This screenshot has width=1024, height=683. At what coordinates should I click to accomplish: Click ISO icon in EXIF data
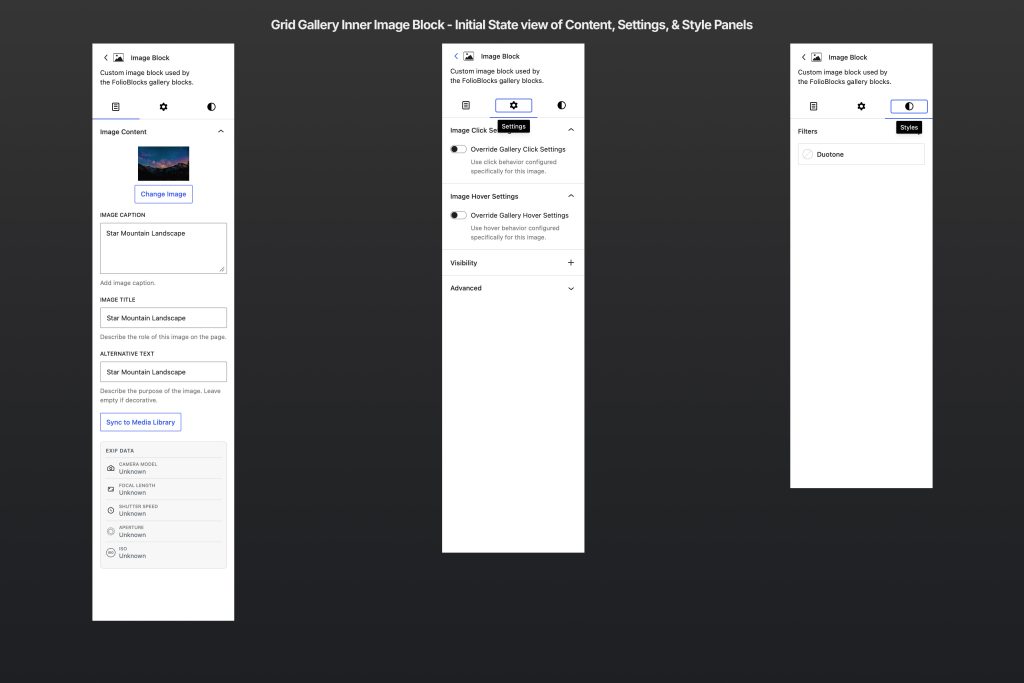110,552
